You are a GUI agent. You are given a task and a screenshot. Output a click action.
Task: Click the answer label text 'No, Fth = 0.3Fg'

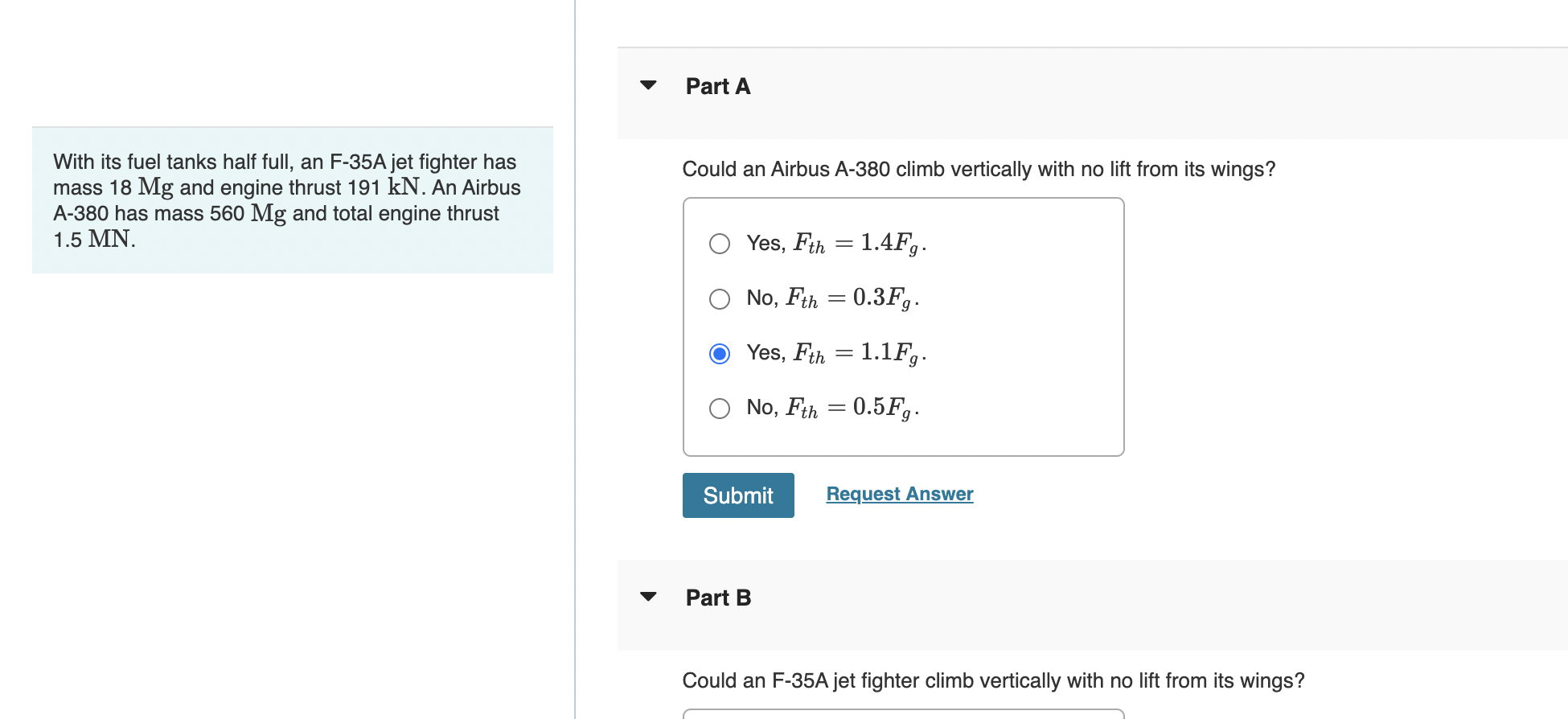pyautogui.click(x=832, y=298)
